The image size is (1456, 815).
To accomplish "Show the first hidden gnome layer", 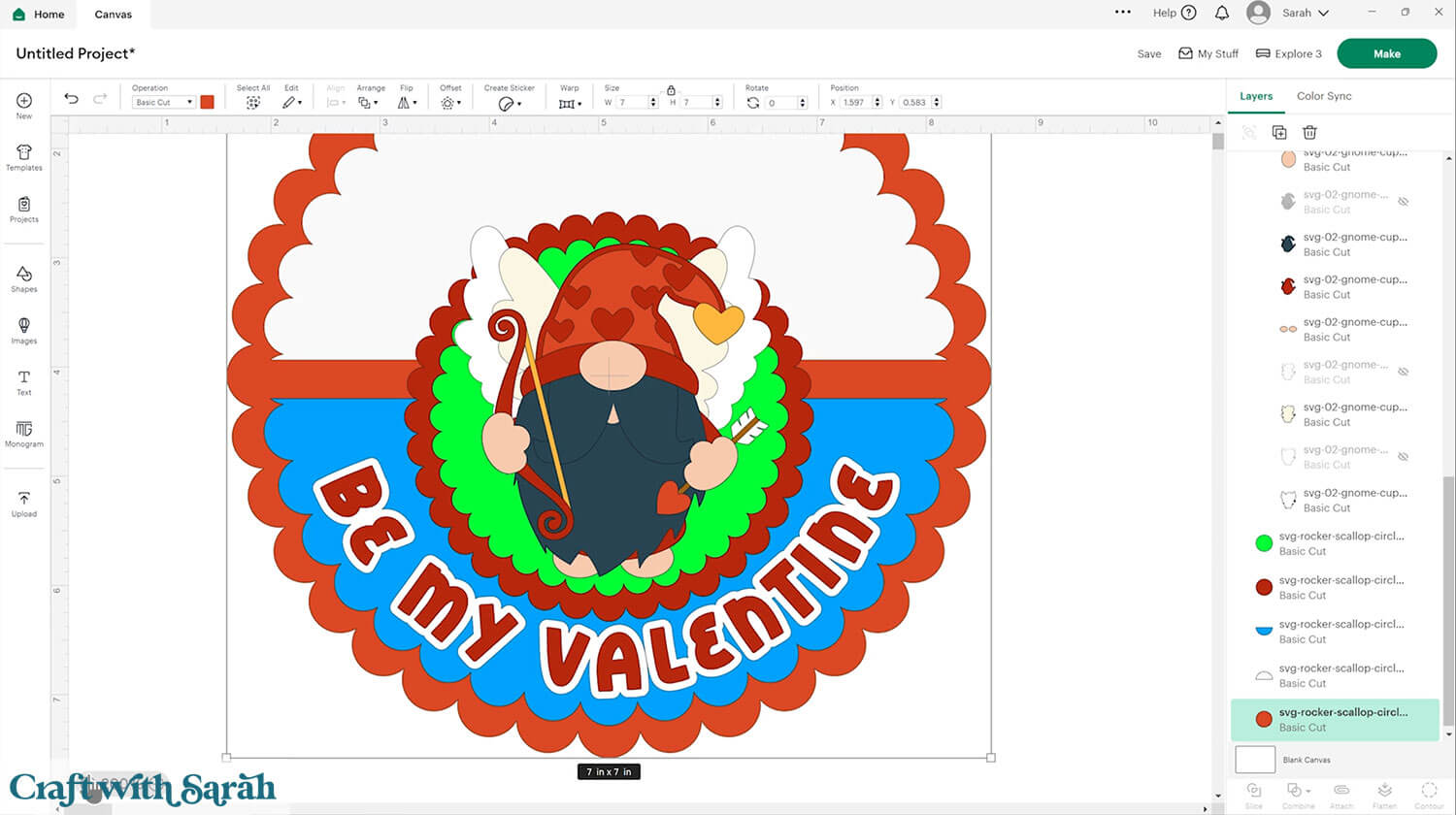I will tap(1403, 202).
